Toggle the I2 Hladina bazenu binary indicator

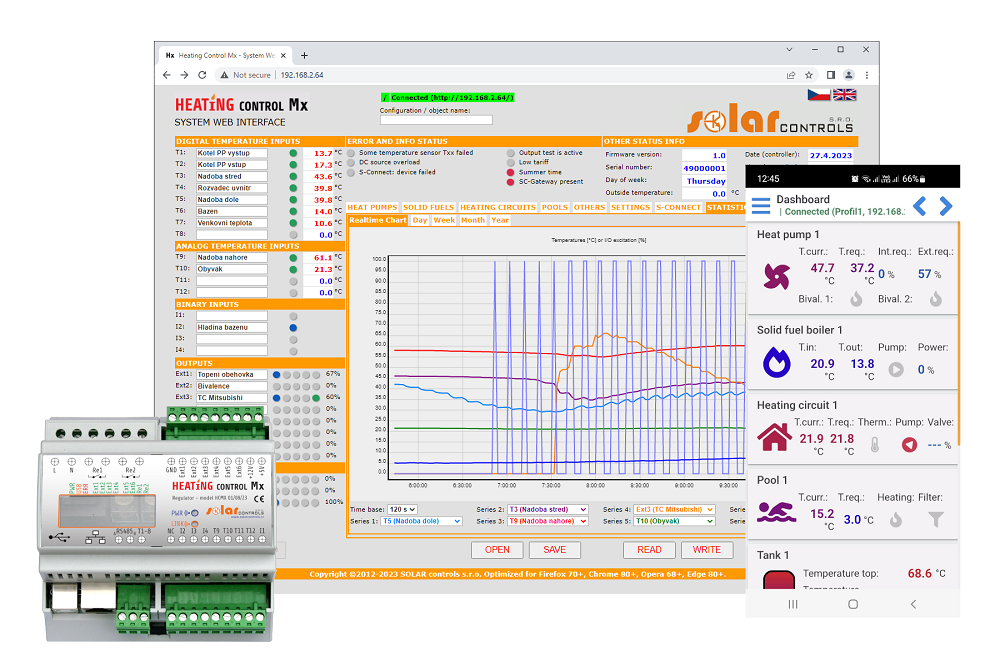point(293,327)
